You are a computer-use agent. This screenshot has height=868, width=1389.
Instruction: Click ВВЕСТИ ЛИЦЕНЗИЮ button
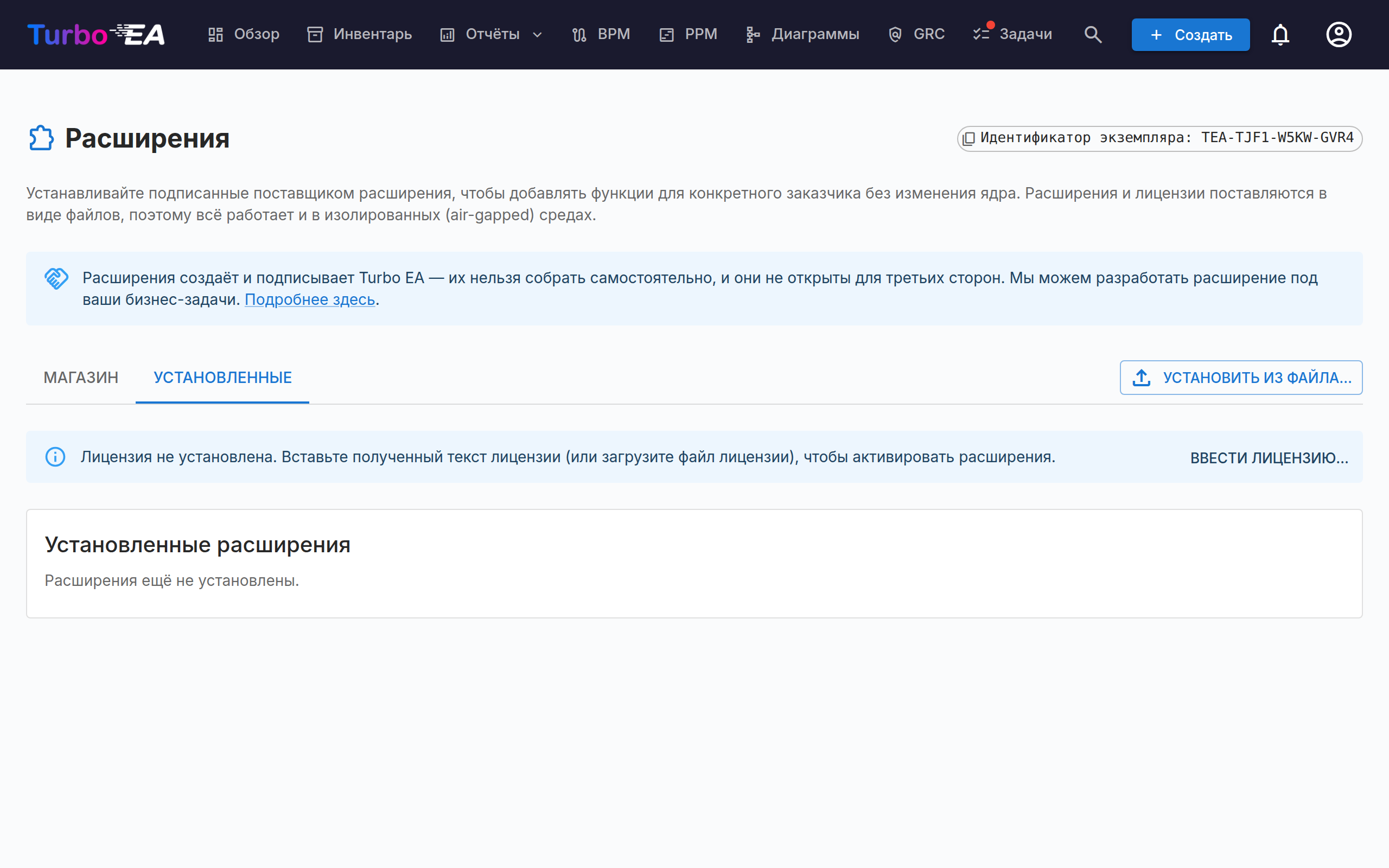click(1269, 457)
